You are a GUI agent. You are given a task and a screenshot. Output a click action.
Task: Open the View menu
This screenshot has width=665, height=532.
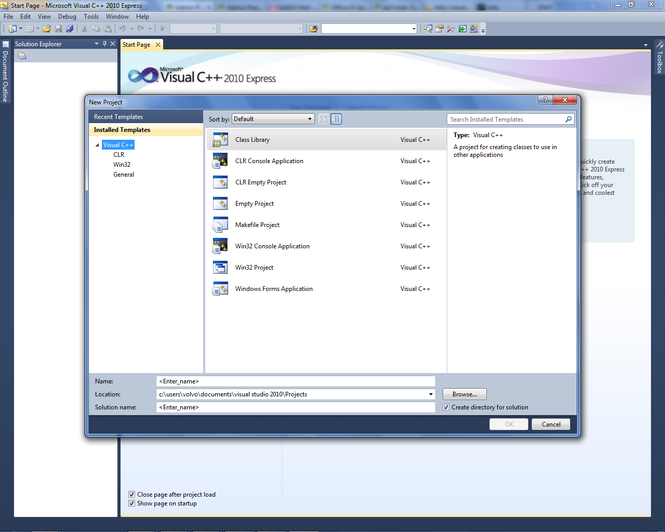click(44, 17)
